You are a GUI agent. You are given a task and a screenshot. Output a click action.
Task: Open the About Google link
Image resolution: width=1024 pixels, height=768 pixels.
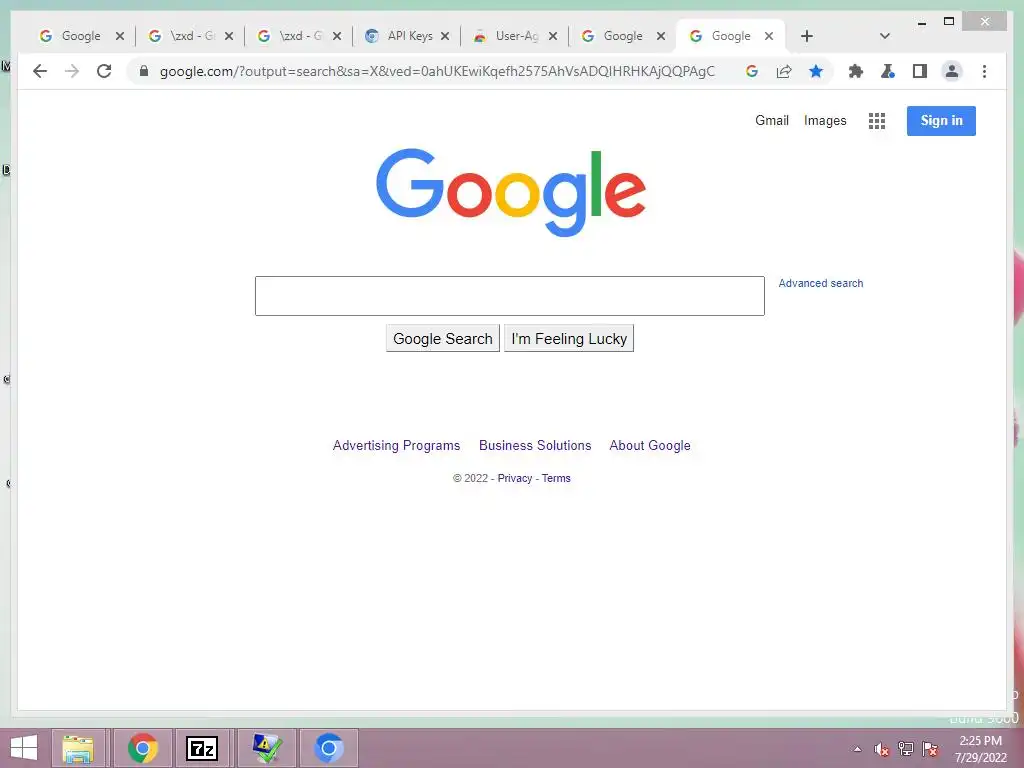point(650,445)
